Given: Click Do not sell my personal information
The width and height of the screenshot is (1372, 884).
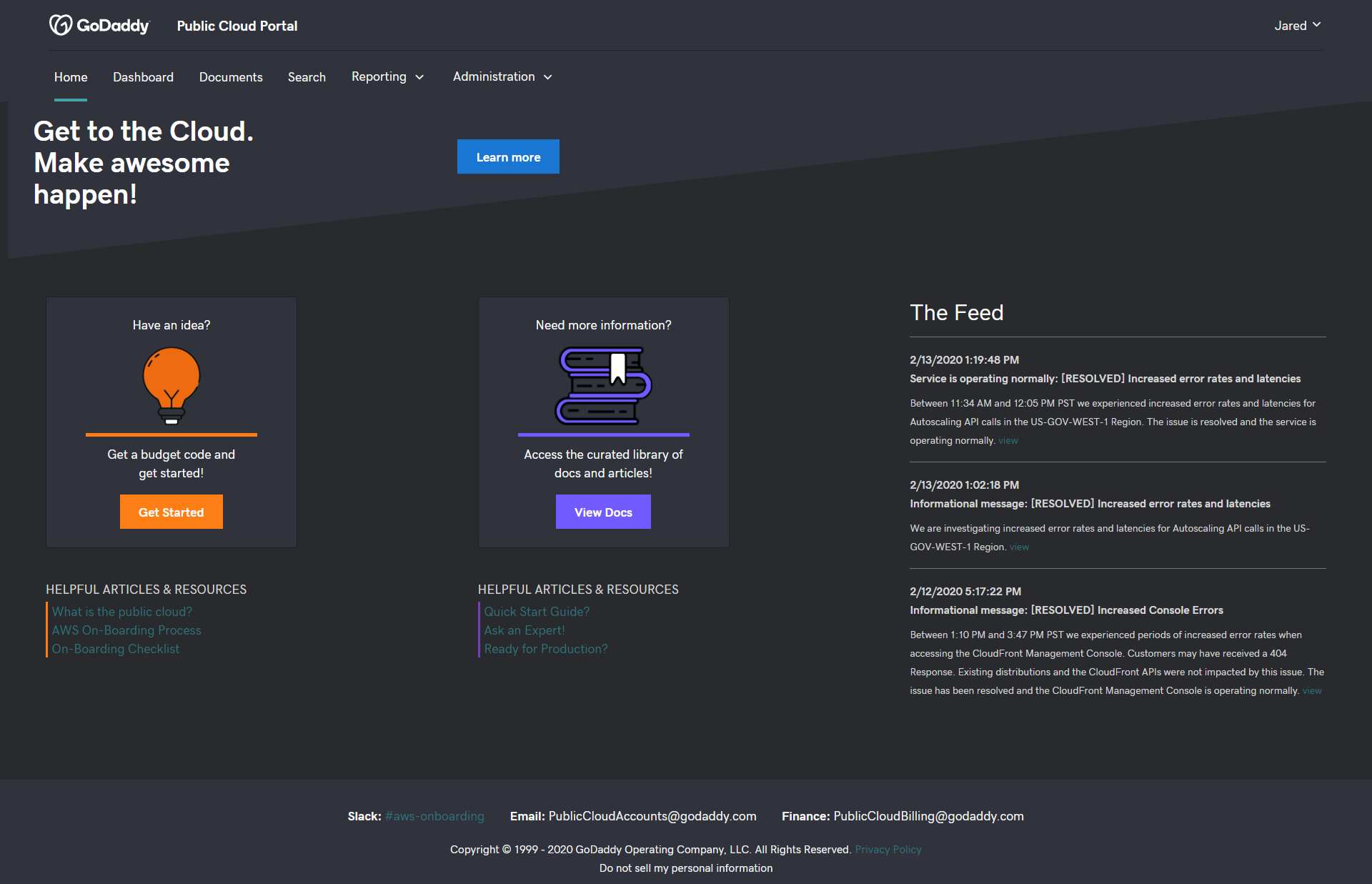Looking at the screenshot, I should [x=686, y=868].
